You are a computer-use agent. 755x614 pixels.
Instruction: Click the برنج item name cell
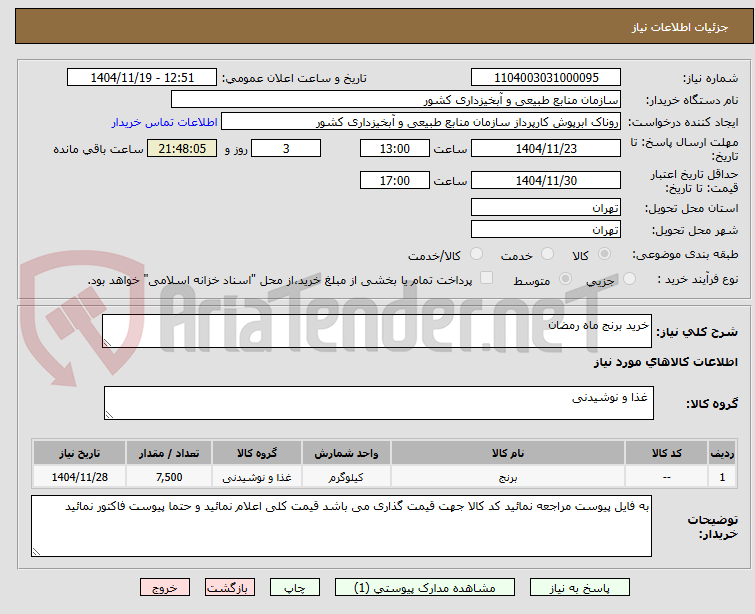[x=508, y=477]
